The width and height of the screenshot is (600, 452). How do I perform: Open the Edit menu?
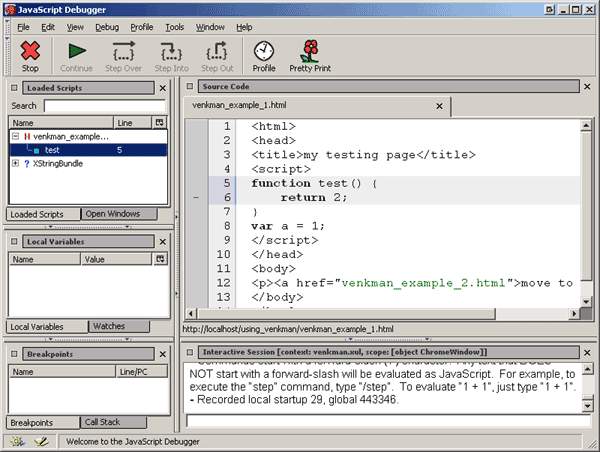coord(48,27)
